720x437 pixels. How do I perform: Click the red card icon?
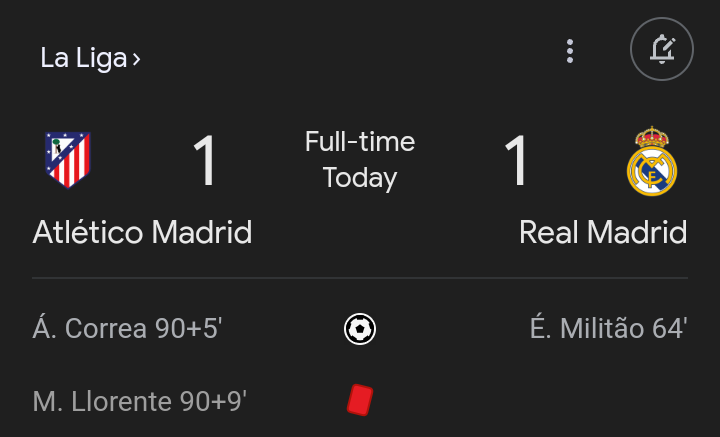(x=360, y=400)
